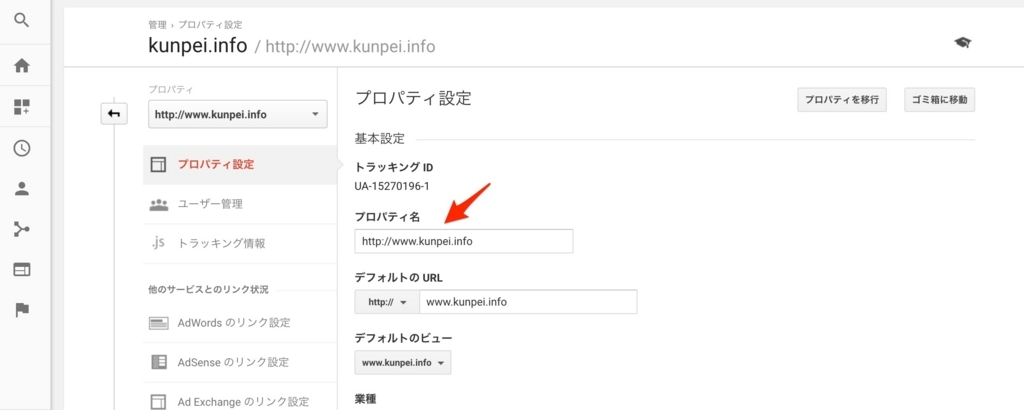Select プロパティ設定 menu item
1024x410 pixels.
[240, 165]
